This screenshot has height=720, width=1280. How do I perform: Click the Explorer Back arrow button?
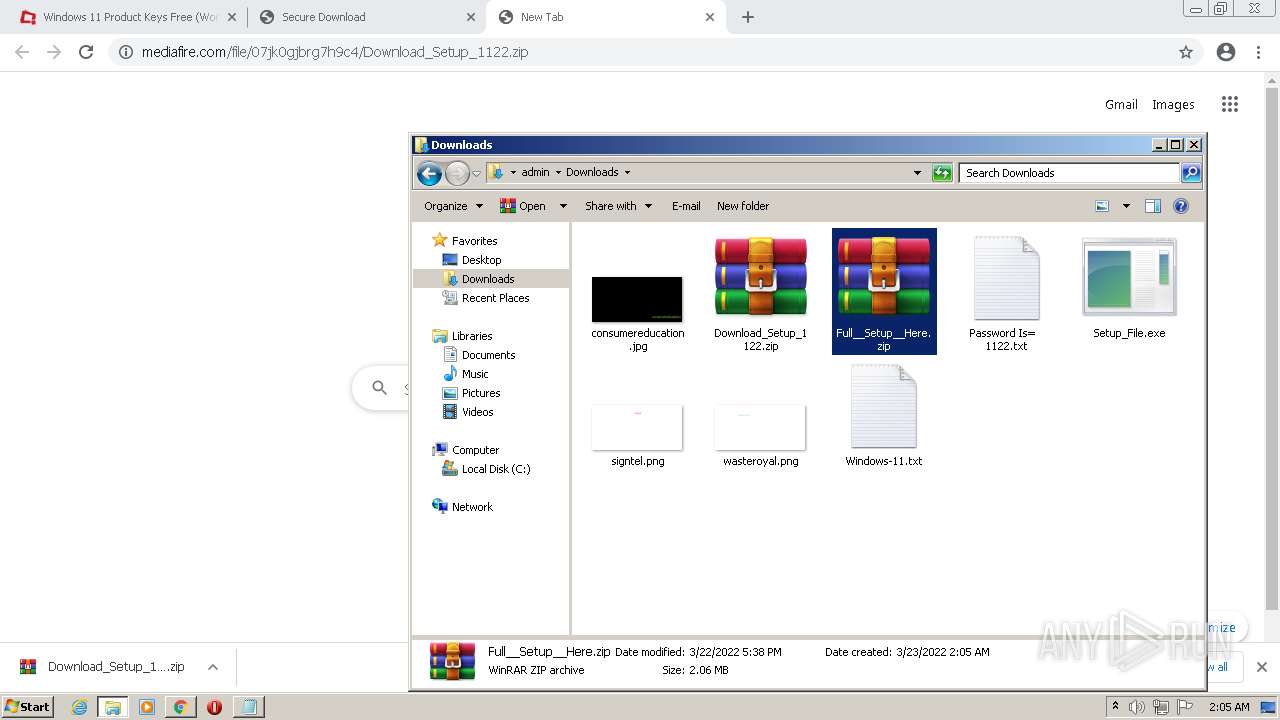pyautogui.click(x=429, y=173)
